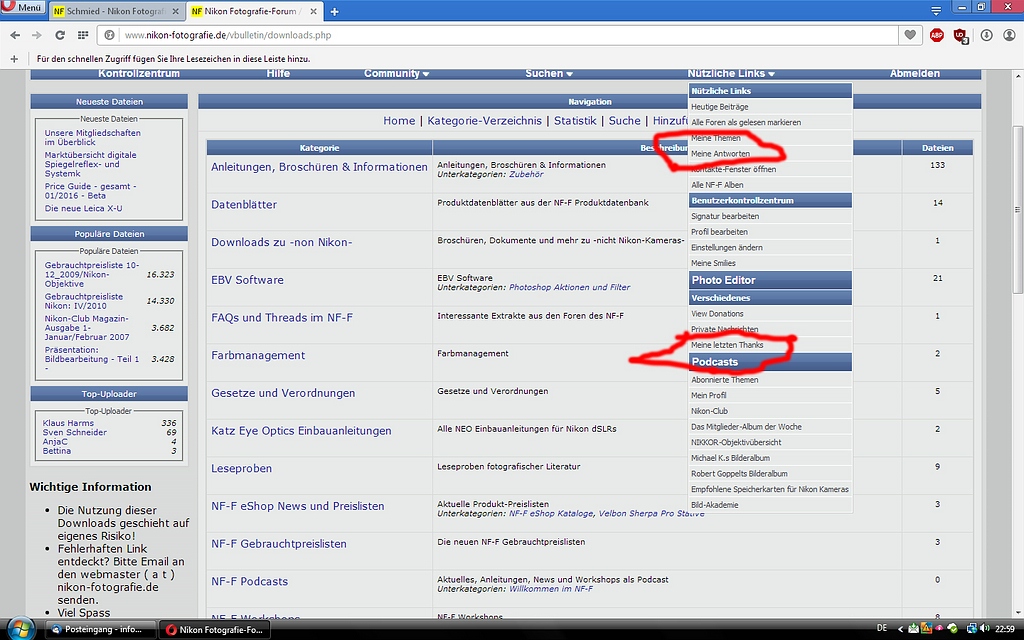Open Kontrollzentrum in the navbar
Screen dimensions: 1024x640
[x=138, y=73]
